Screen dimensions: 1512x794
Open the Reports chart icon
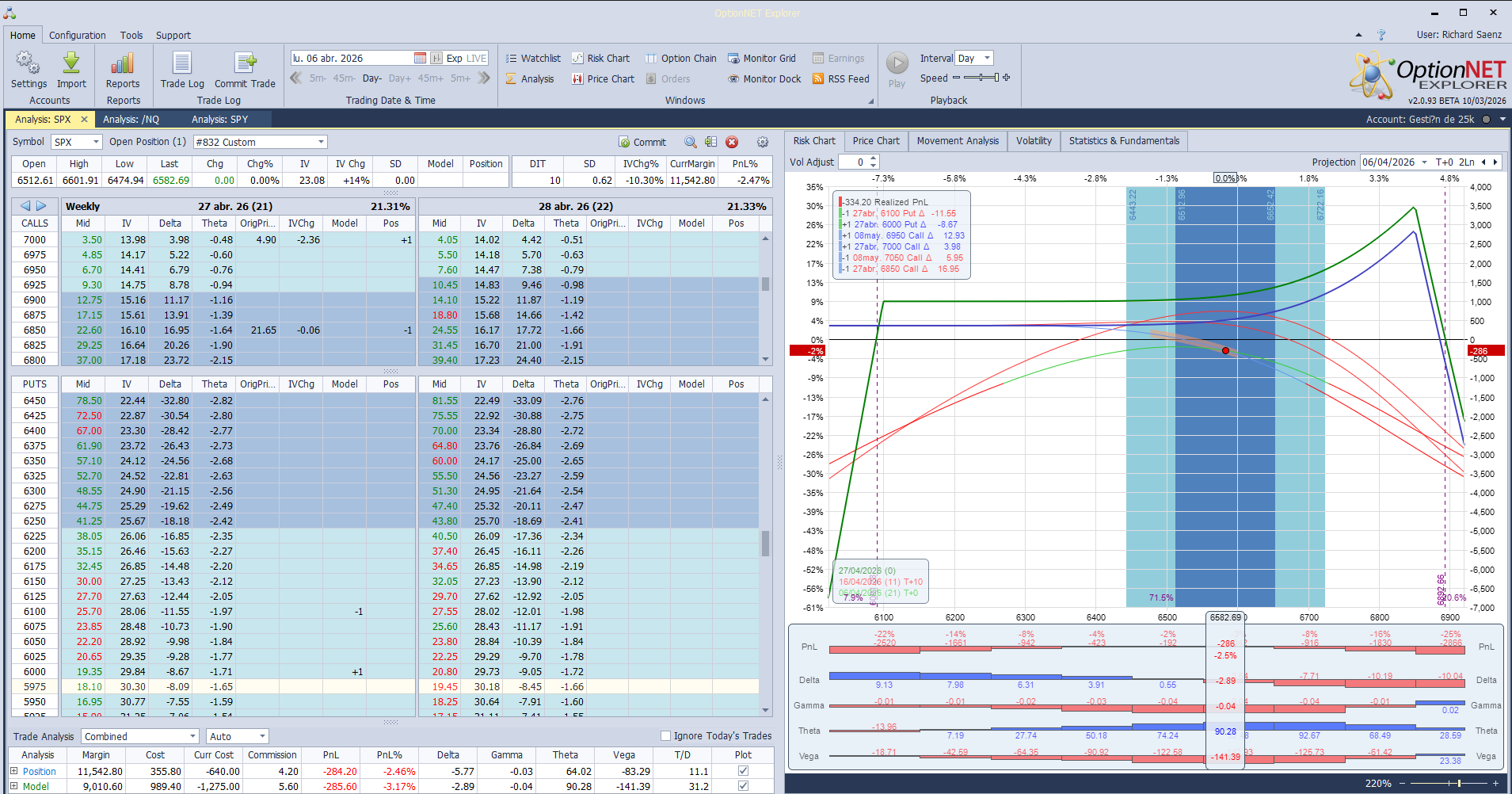pyautogui.click(x=123, y=64)
